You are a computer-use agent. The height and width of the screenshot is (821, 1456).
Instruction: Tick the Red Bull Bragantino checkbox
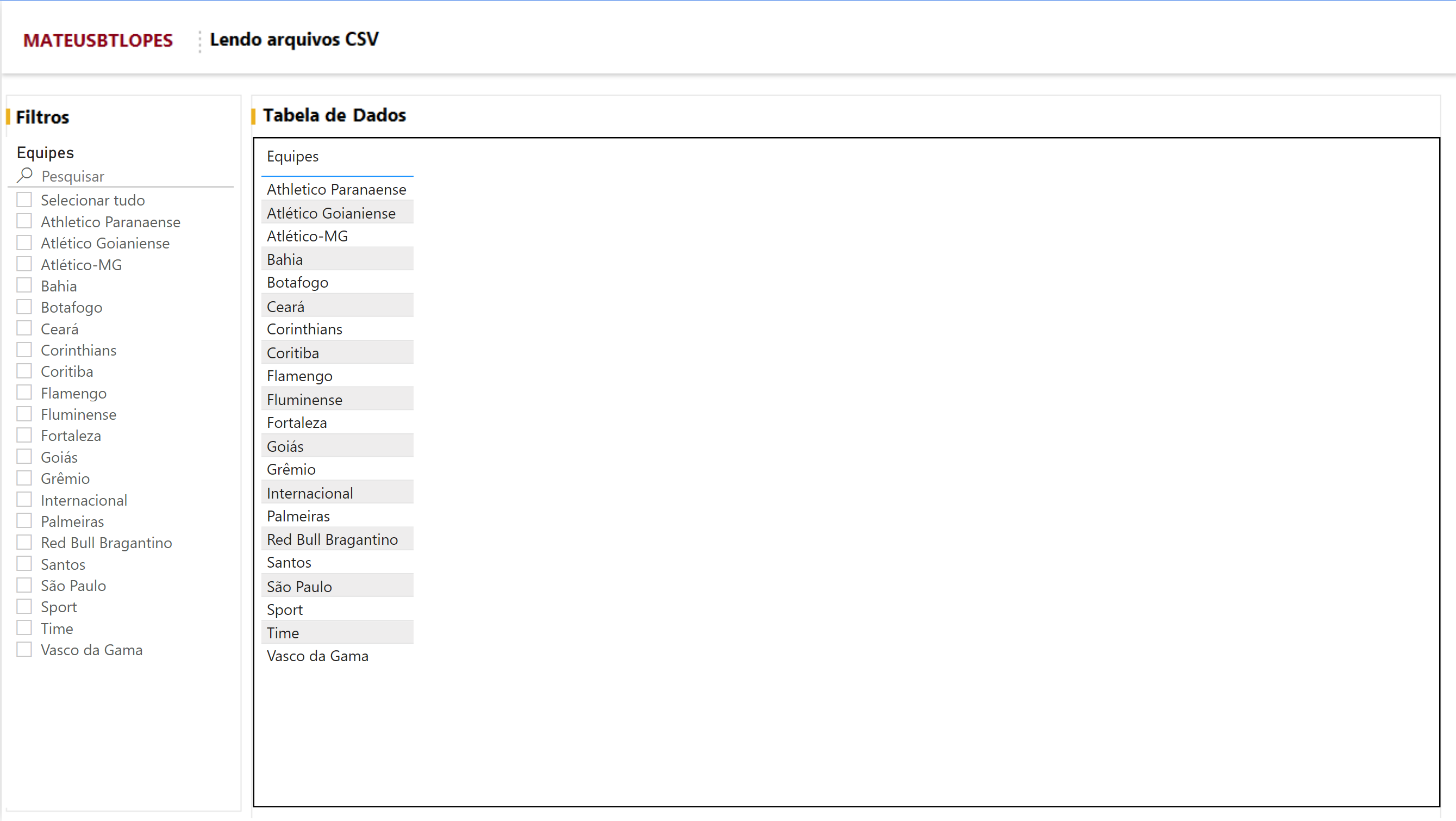tap(24, 542)
